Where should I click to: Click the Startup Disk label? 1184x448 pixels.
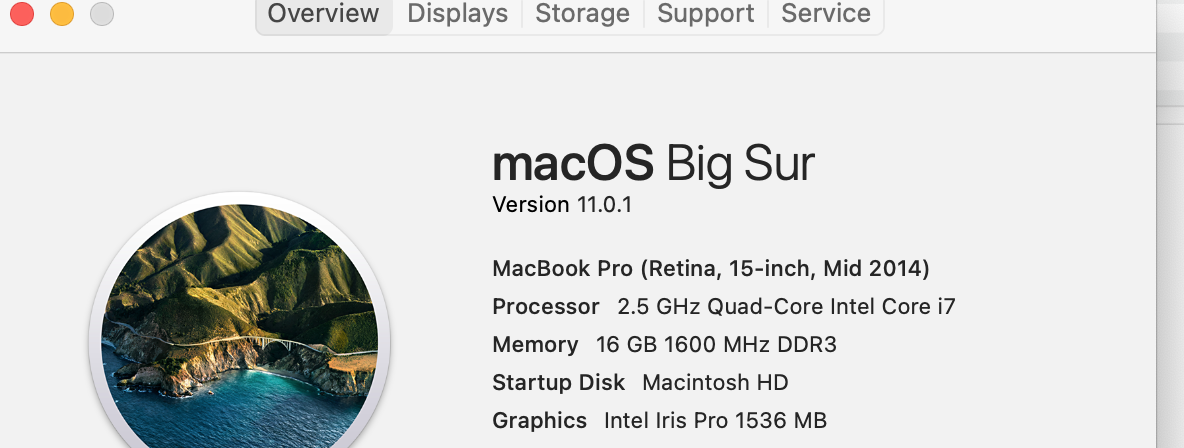tap(558, 383)
